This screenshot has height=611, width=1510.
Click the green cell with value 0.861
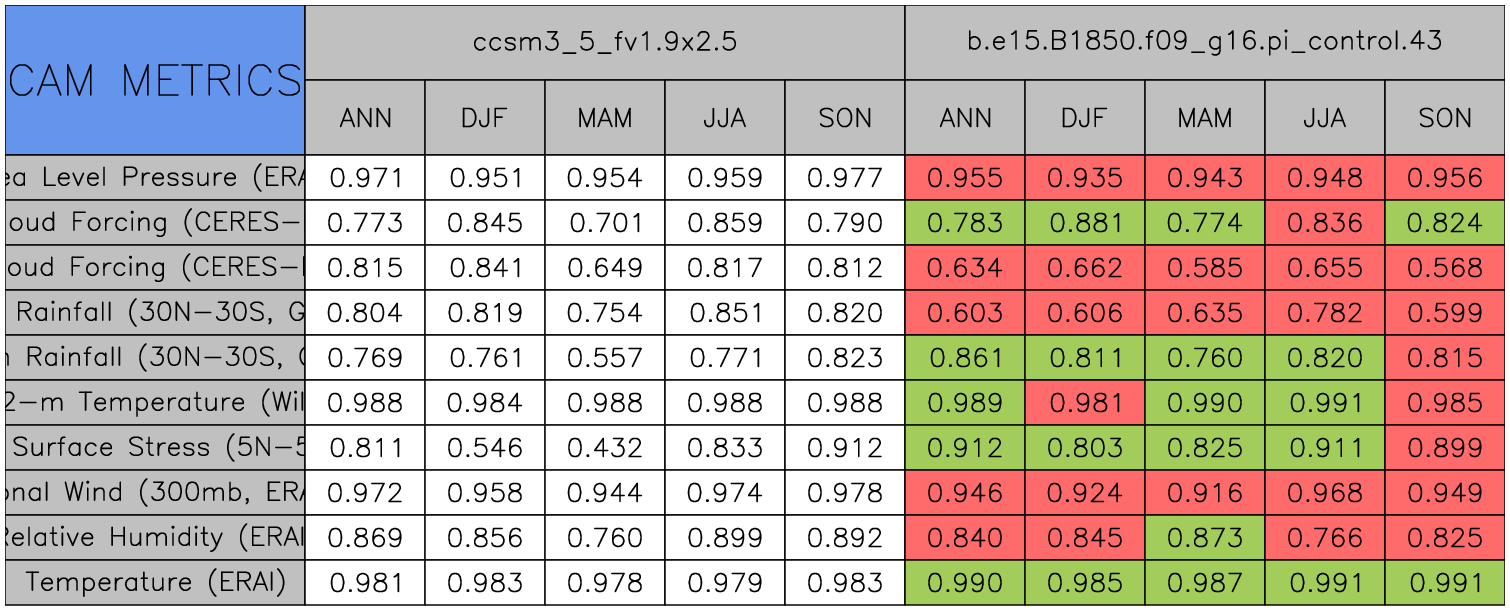point(965,358)
